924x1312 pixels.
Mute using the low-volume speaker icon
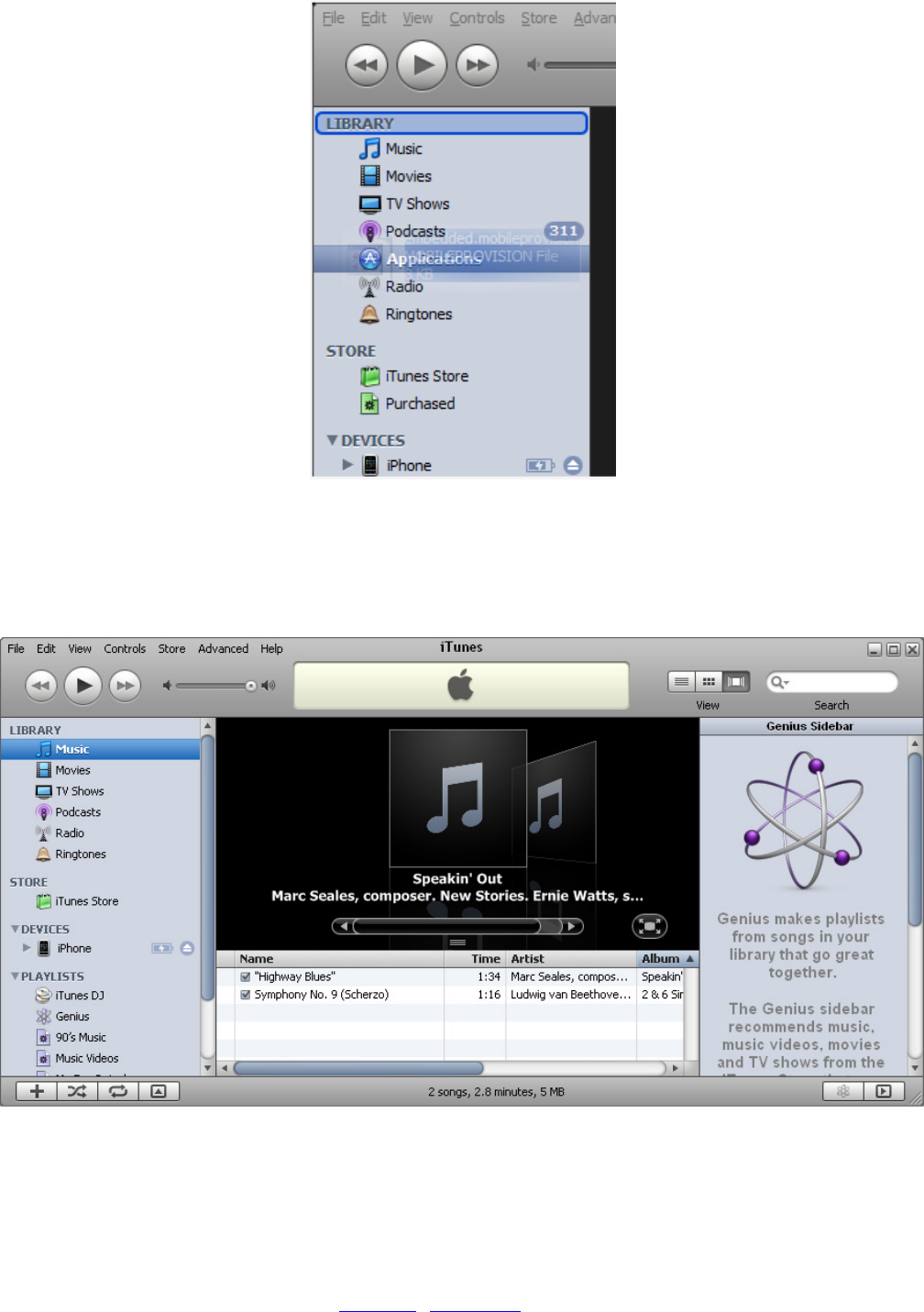[167, 686]
